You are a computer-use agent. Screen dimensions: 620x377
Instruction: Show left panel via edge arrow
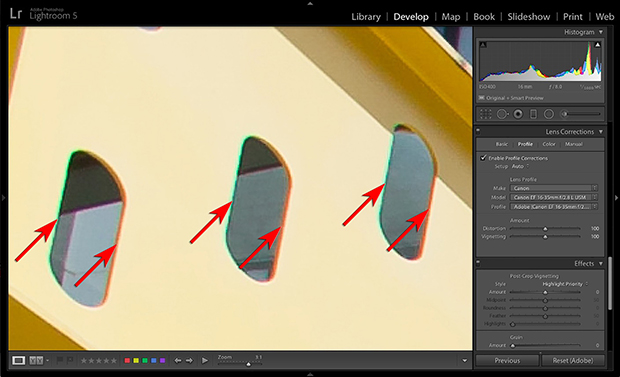coord(3,197)
